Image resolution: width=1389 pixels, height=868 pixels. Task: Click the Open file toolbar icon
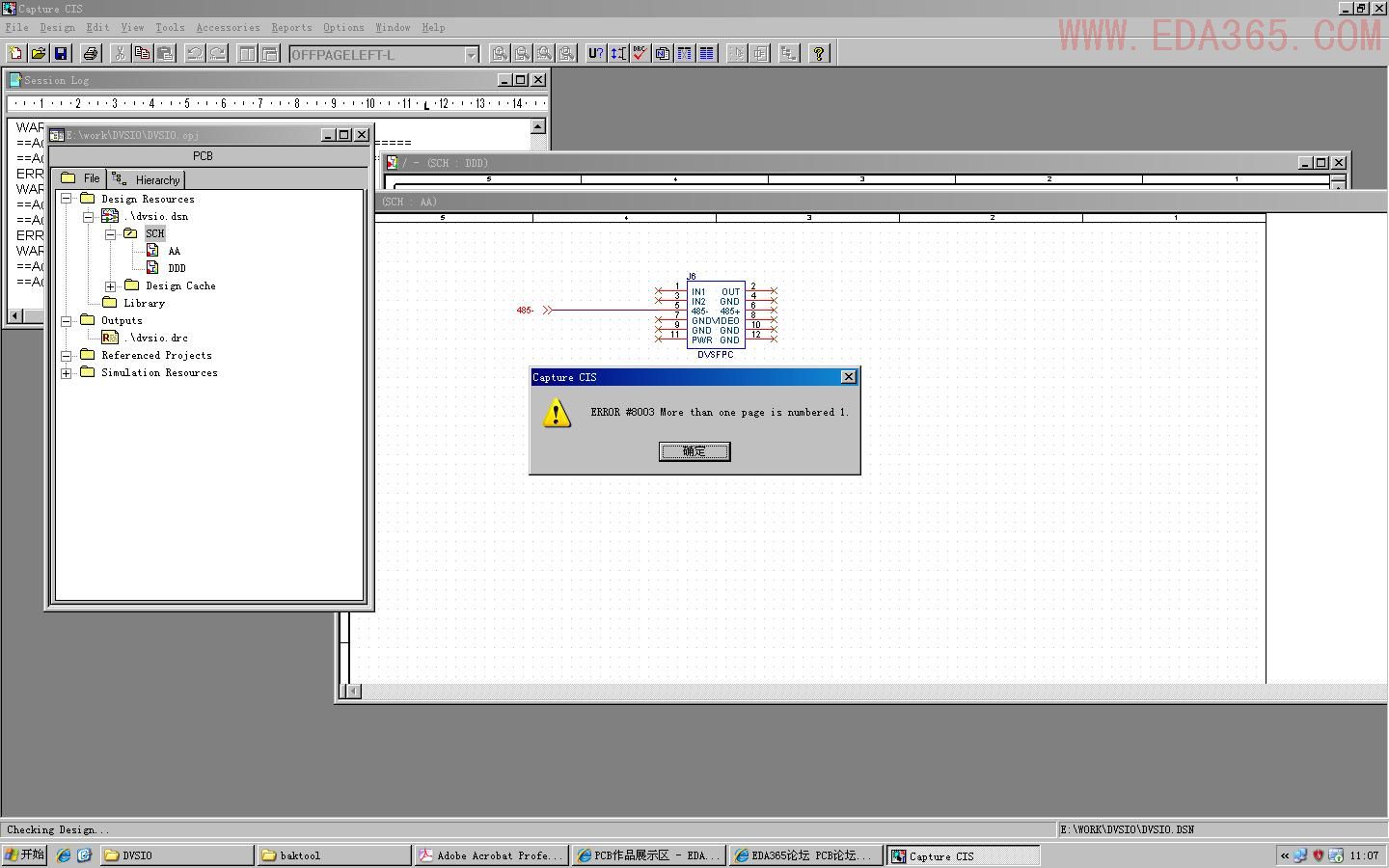pyautogui.click(x=39, y=54)
